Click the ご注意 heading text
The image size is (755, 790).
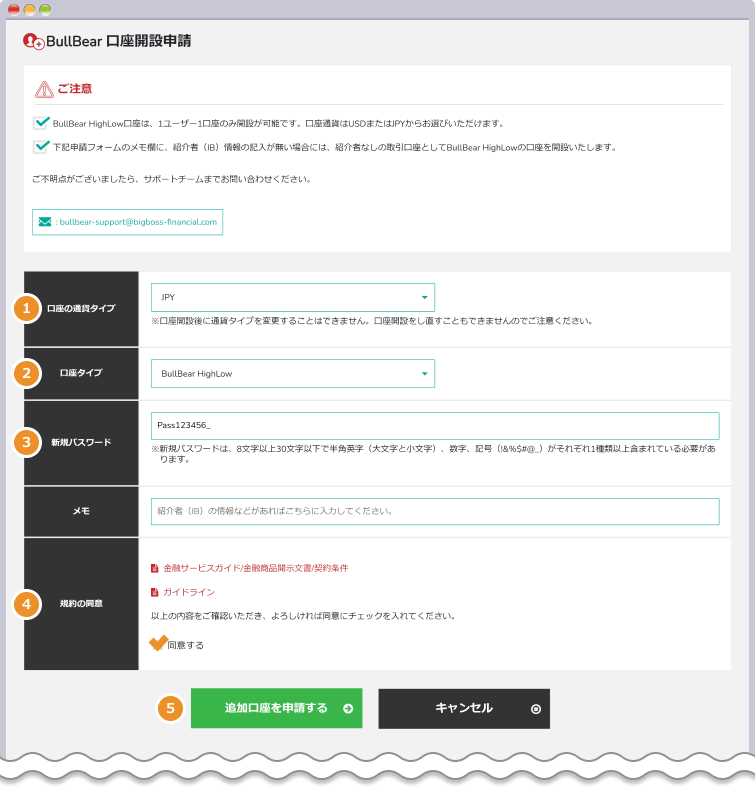click(75, 89)
